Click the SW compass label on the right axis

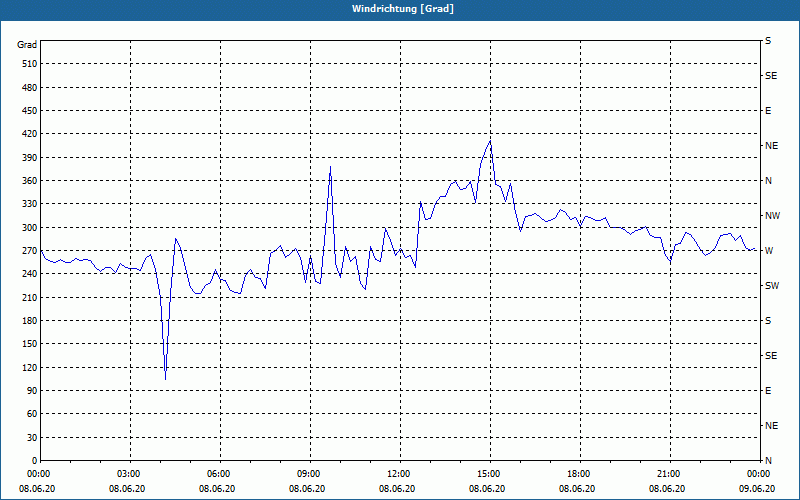[772, 286]
